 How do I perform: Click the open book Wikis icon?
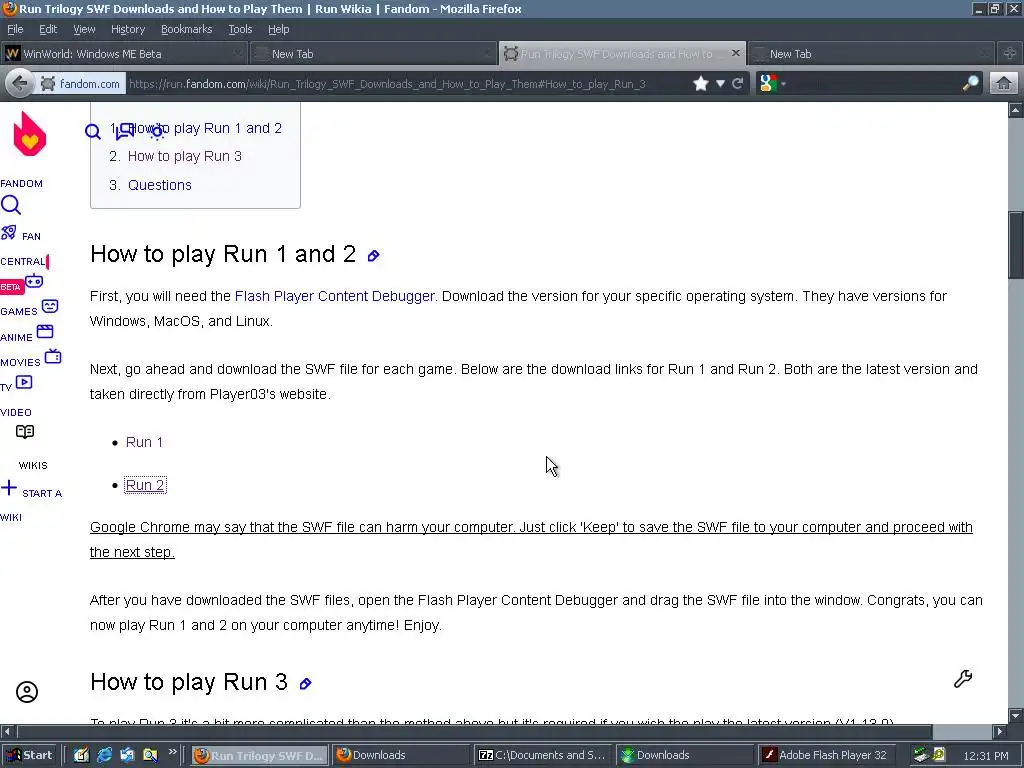click(25, 432)
